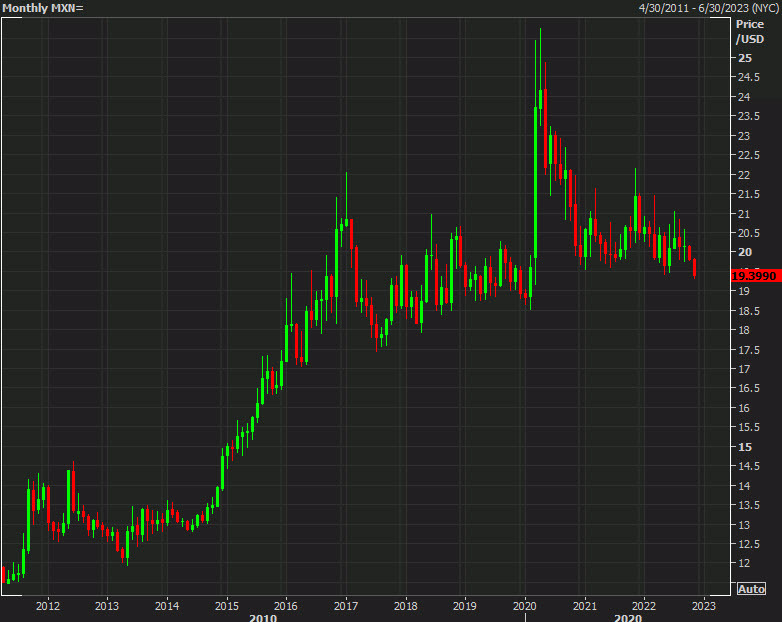782x622 pixels.
Task: Click the 17 price axis label
Action: pyautogui.click(x=744, y=369)
